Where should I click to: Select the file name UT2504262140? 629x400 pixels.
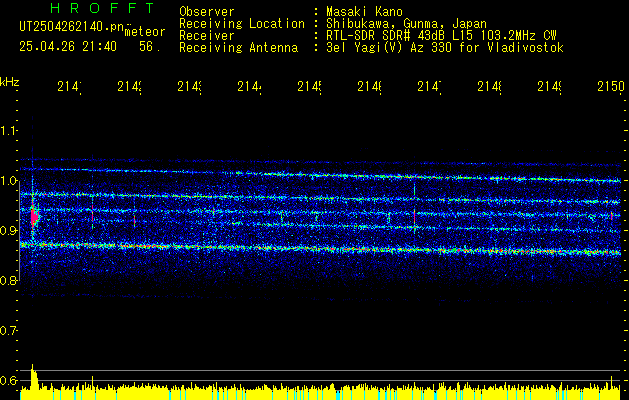pyautogui.click(x=72, y=27)
